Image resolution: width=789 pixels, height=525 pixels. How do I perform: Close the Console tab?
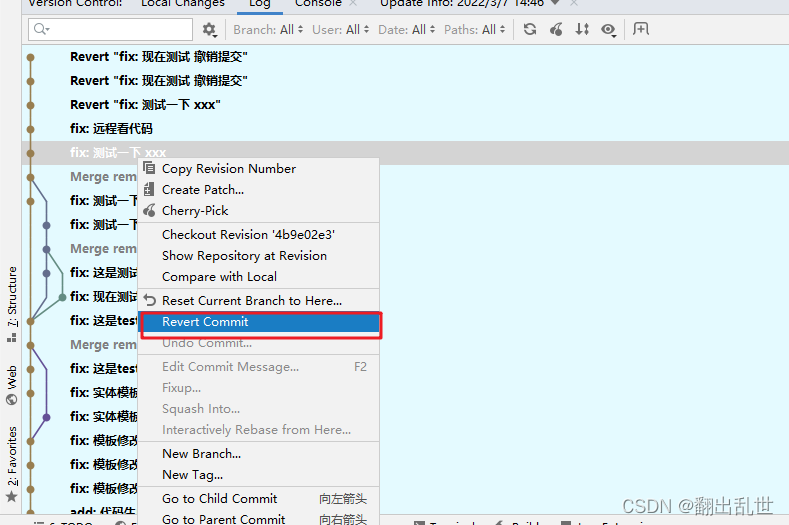click(x=353, y=4)
